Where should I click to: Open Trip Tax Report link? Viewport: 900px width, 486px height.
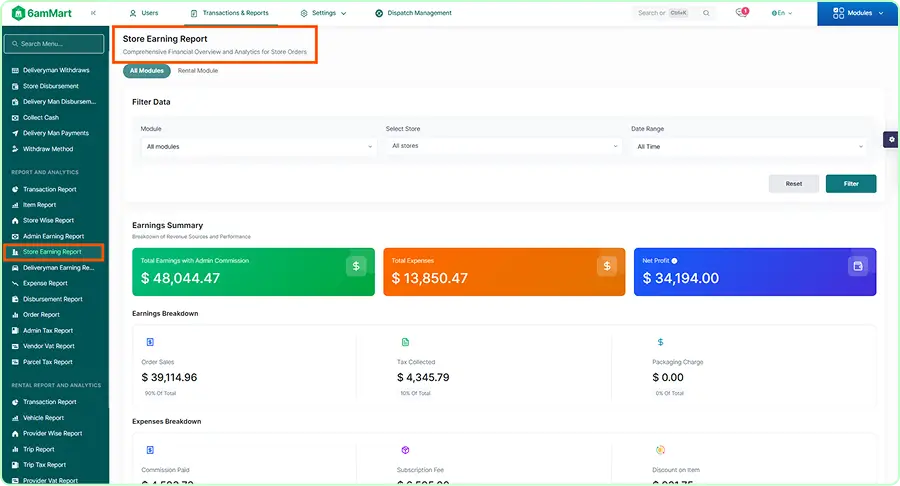click(44, 465)
